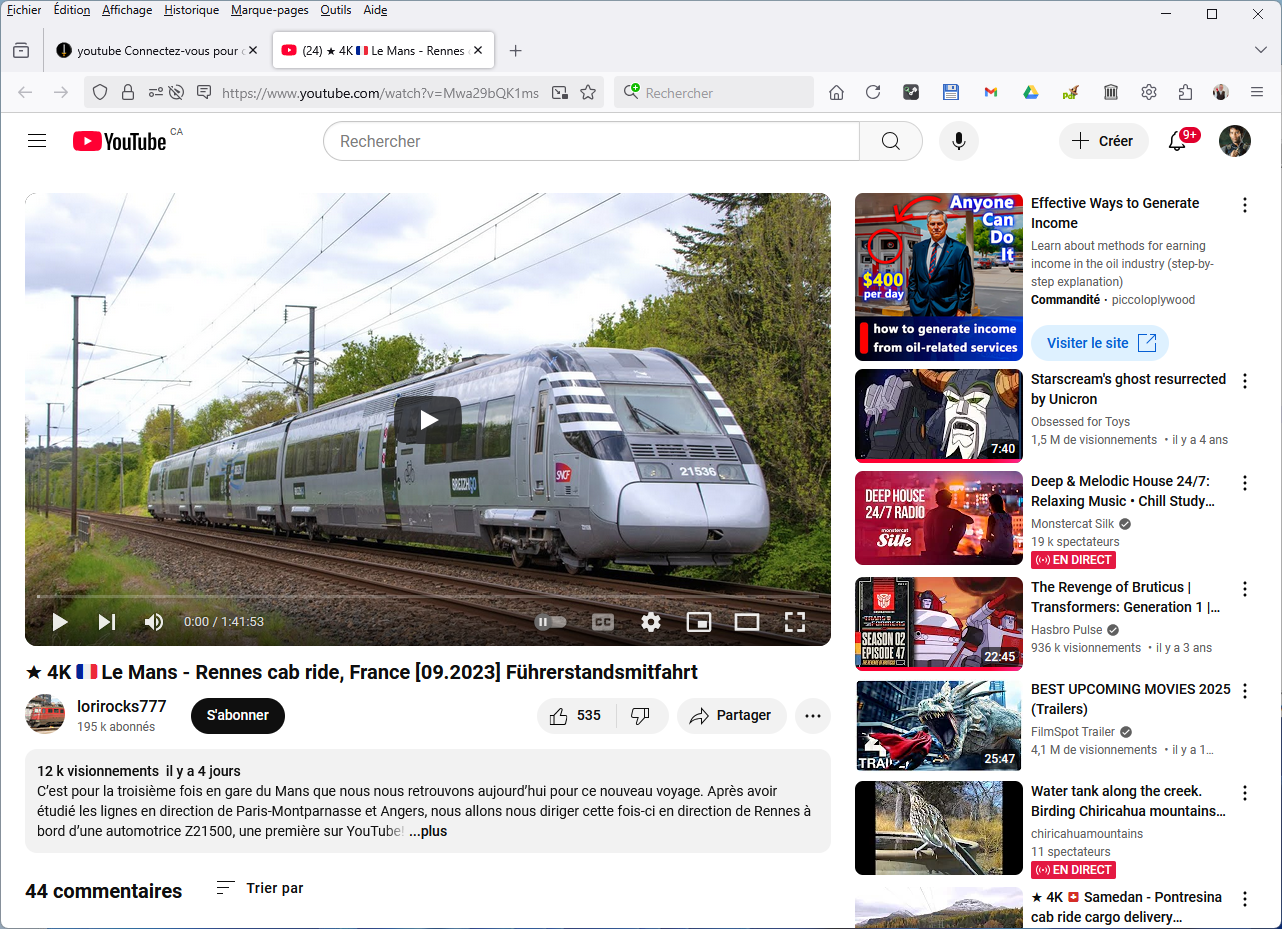This screenshot has width=1282, height=929.
Task: Activate the miniplayer icon
Action: tap(698, 622)
